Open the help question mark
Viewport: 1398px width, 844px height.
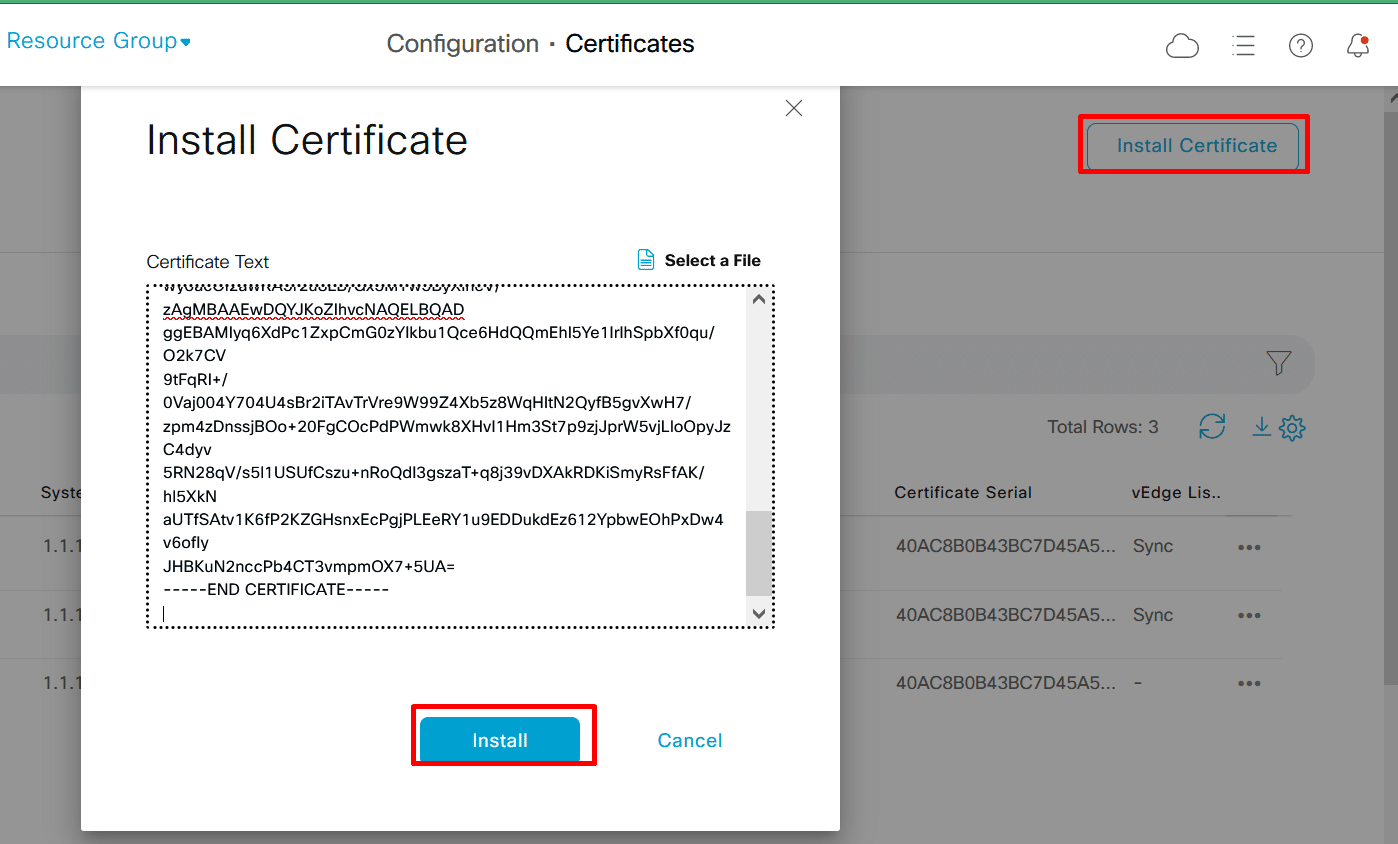pyautogui.click(x=1300, y=45)
